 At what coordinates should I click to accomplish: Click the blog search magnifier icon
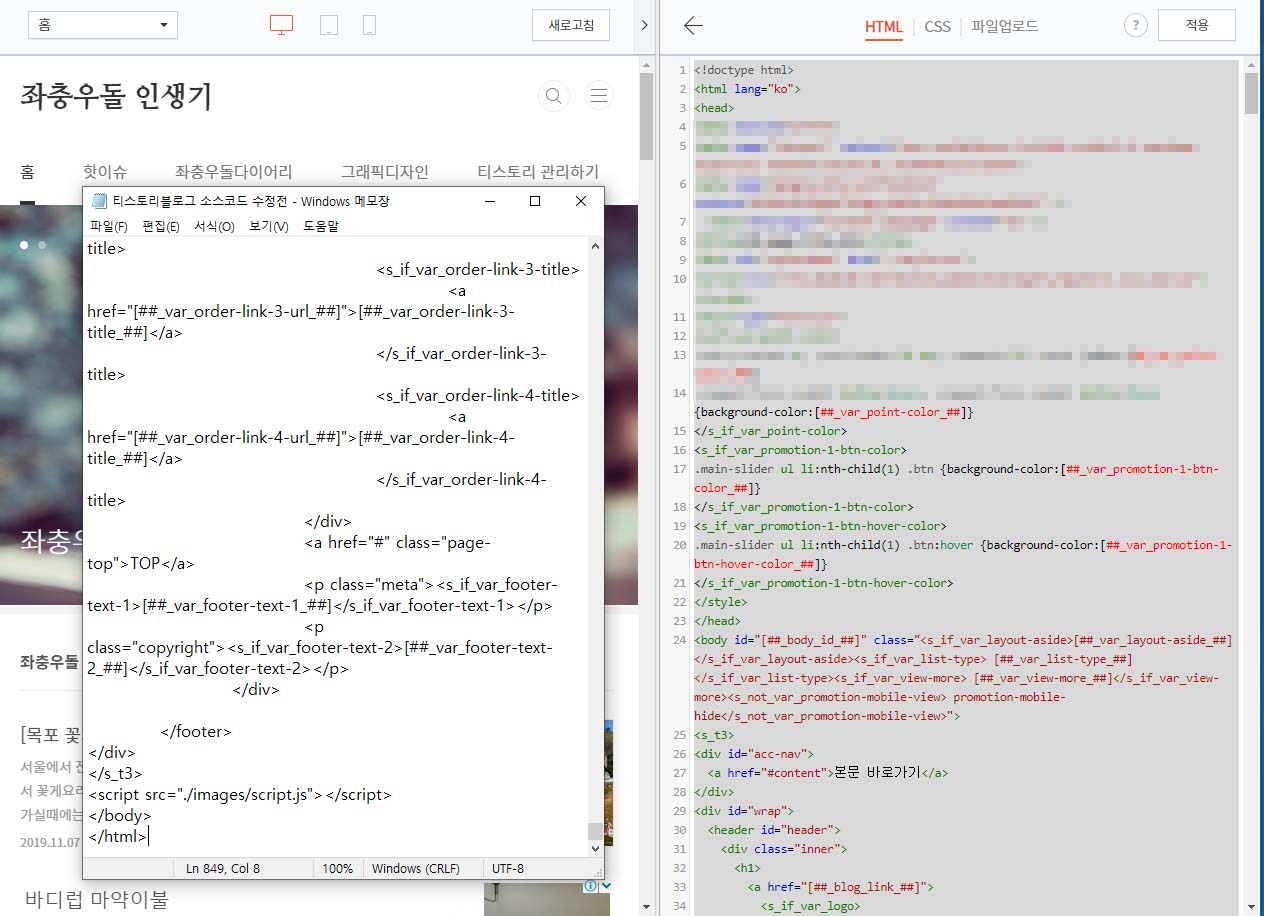pos(553,96)
